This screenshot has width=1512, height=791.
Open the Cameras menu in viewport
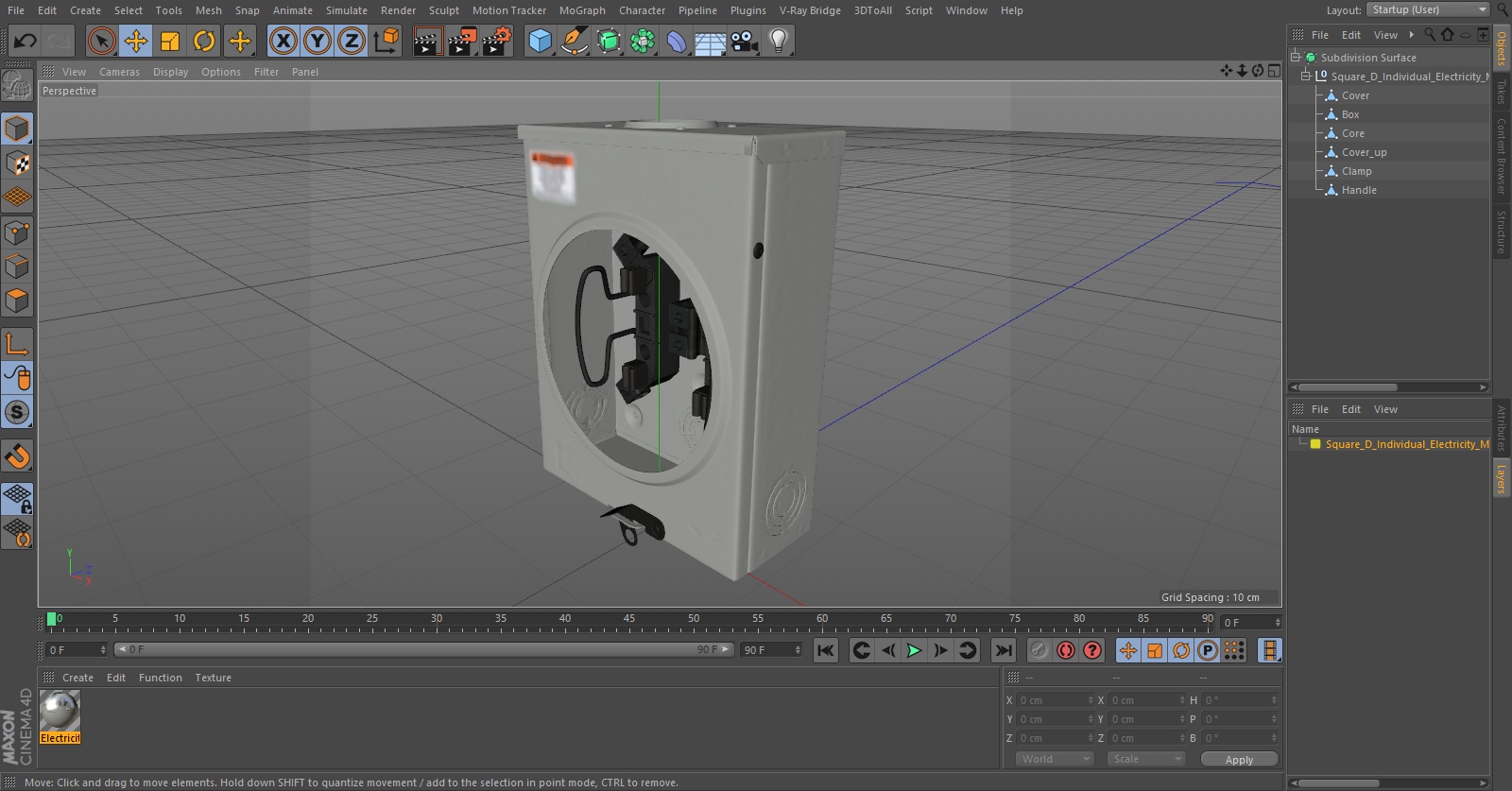tap(119, 72)
